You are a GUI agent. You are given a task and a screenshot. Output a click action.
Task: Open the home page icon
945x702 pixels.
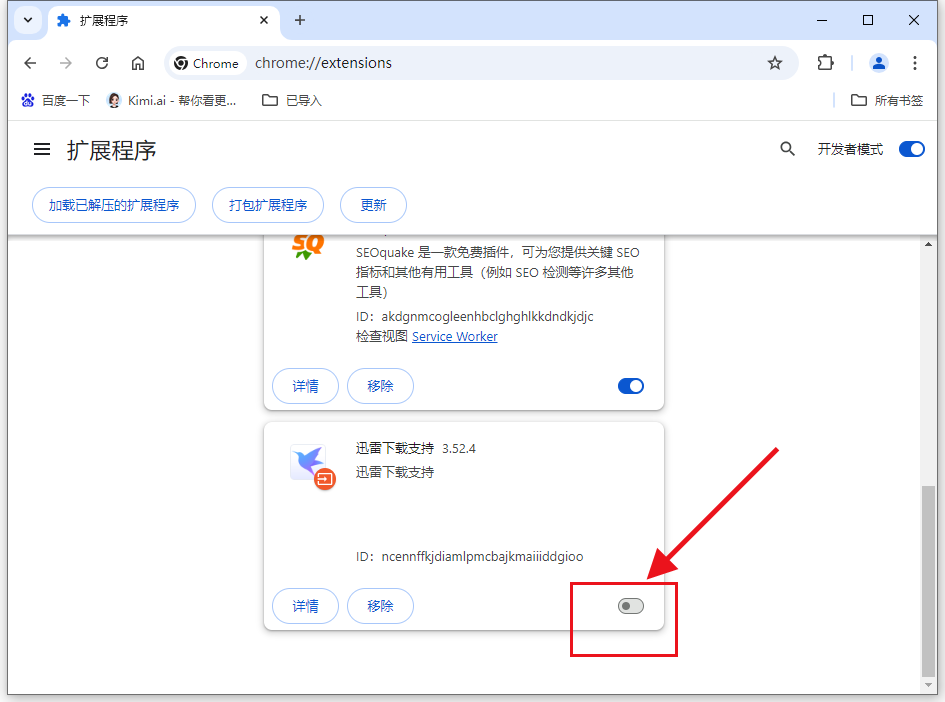[x=138, y=63]
